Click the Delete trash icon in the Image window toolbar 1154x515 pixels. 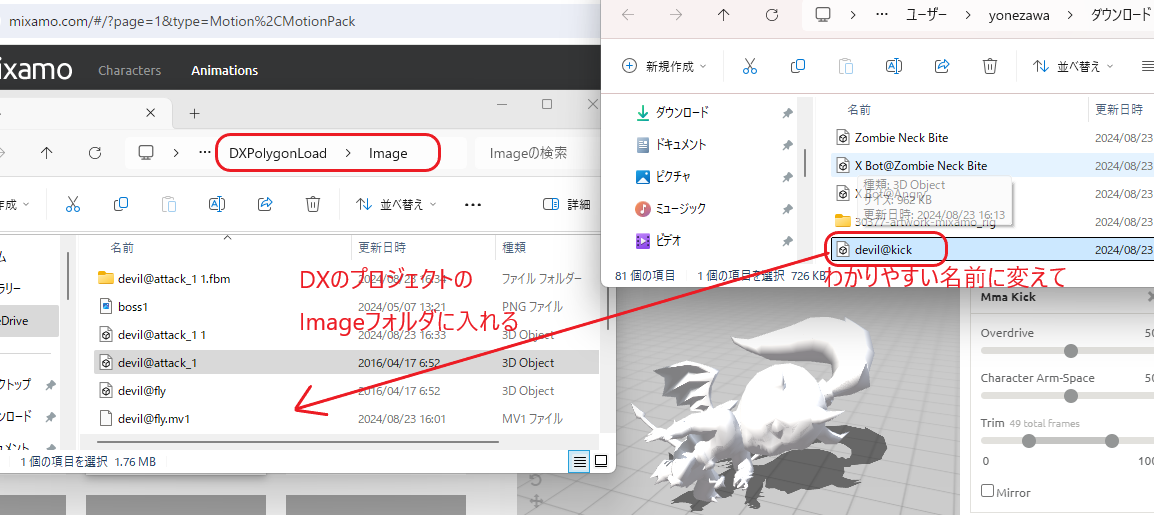[313, 204]
